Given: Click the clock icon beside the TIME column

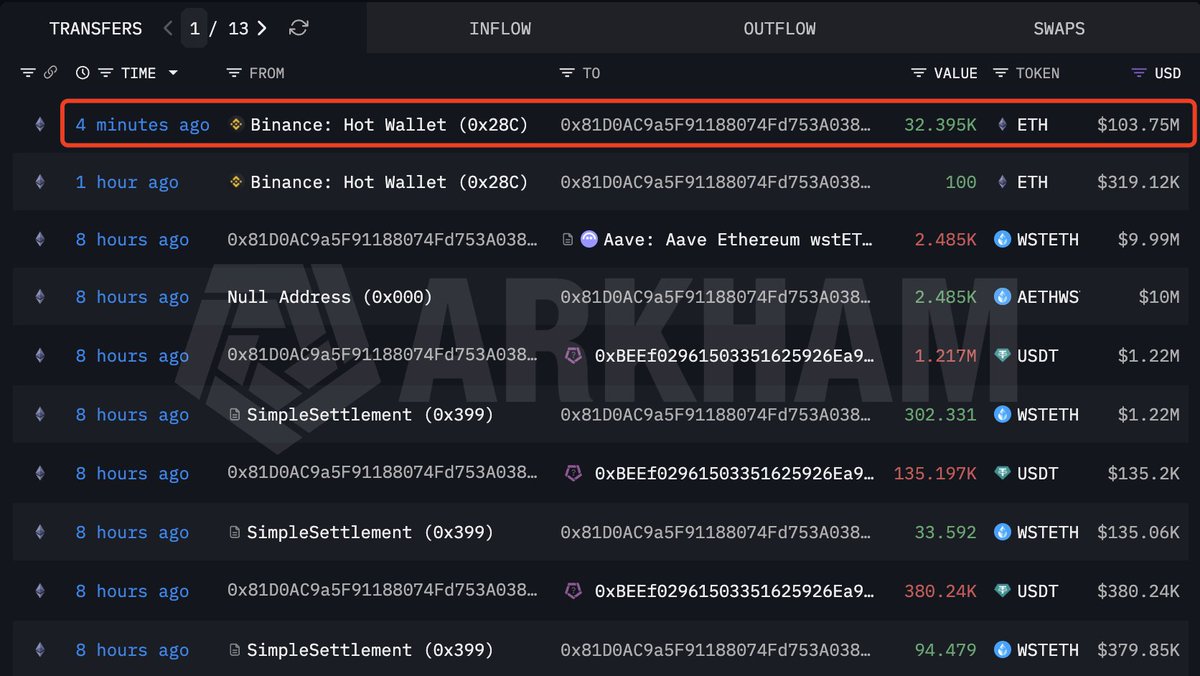Looking at the screenshot, I should pyautogui.click(x=81, y=72).
